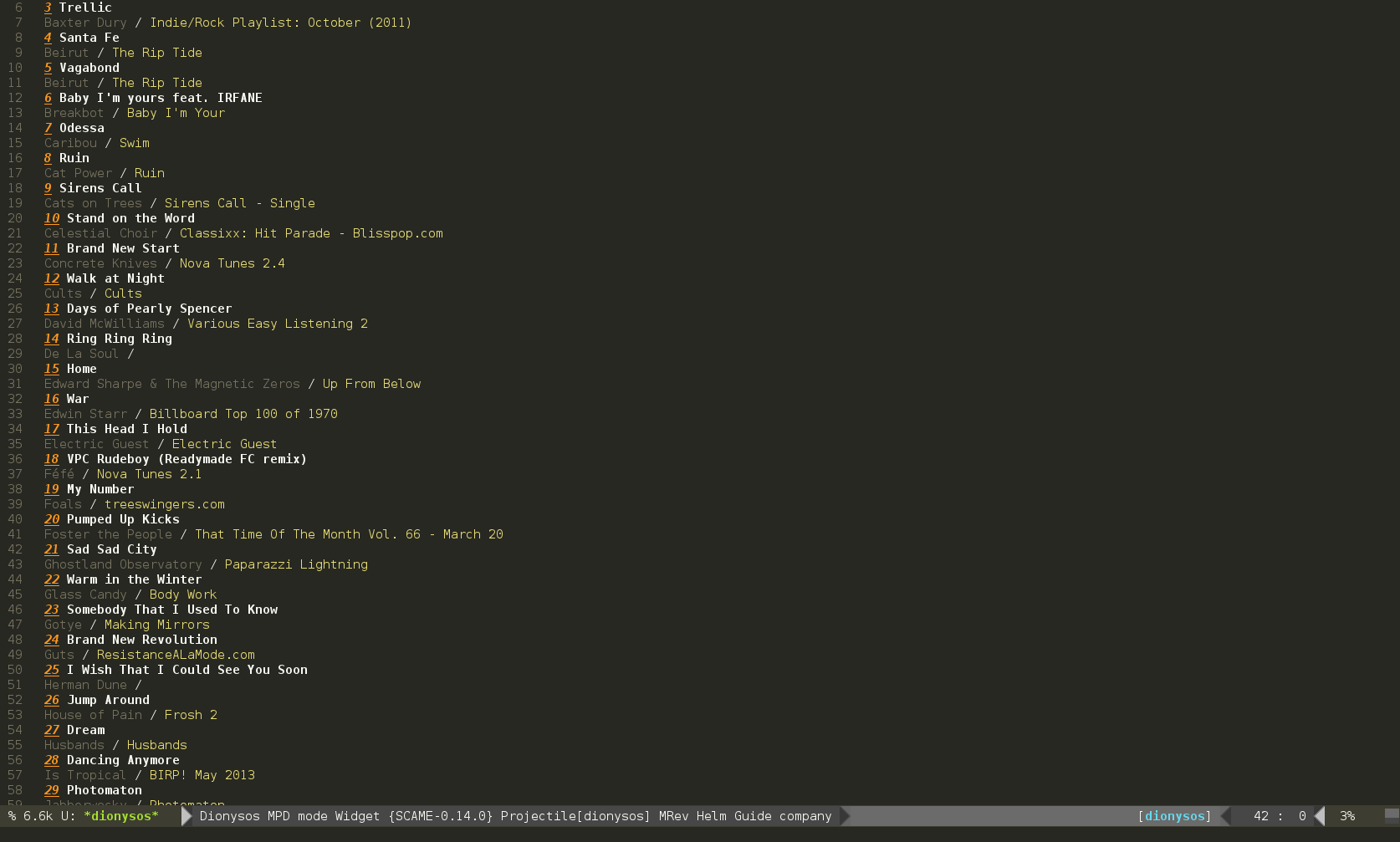Click album Making Mirrors

[157, 625]
